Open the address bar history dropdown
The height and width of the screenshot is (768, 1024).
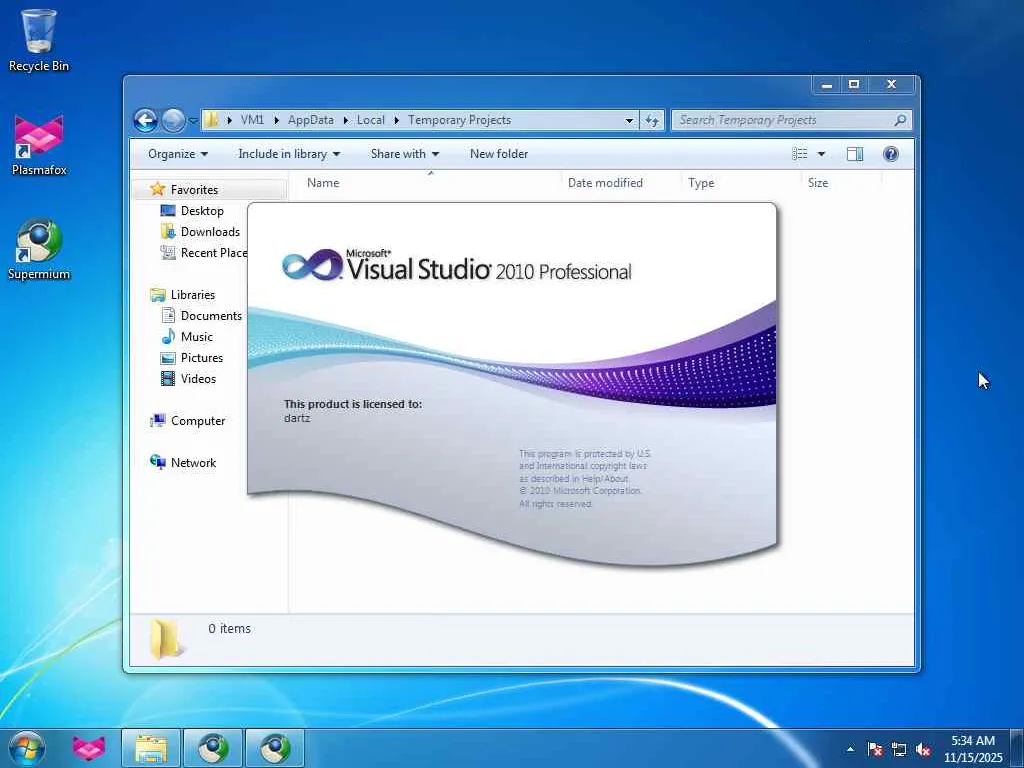click(630, 121)
